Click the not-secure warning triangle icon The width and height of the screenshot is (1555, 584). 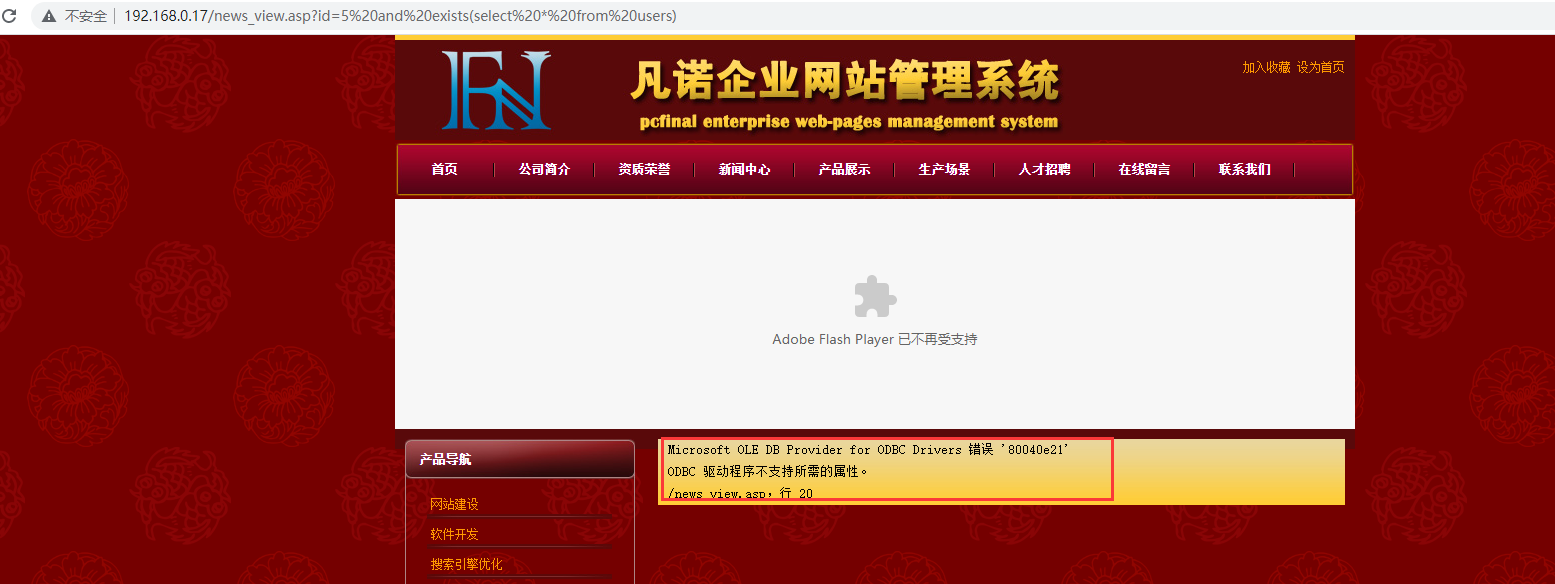pyautogui.click(x=48, y=16)
